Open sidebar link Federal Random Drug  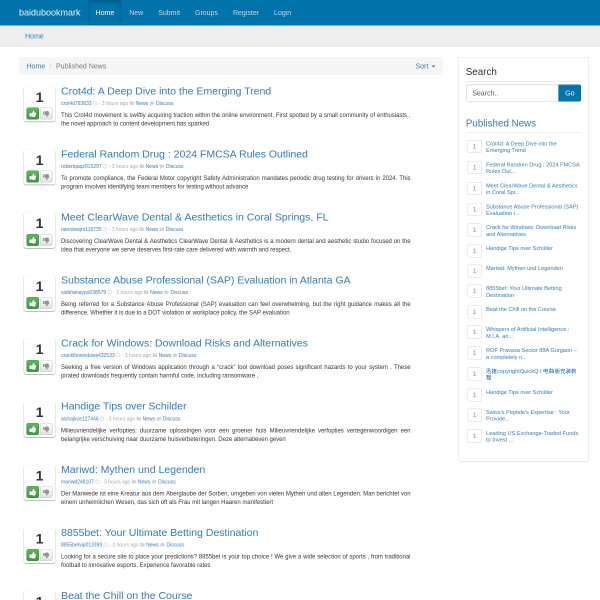[x=533, y=168]
